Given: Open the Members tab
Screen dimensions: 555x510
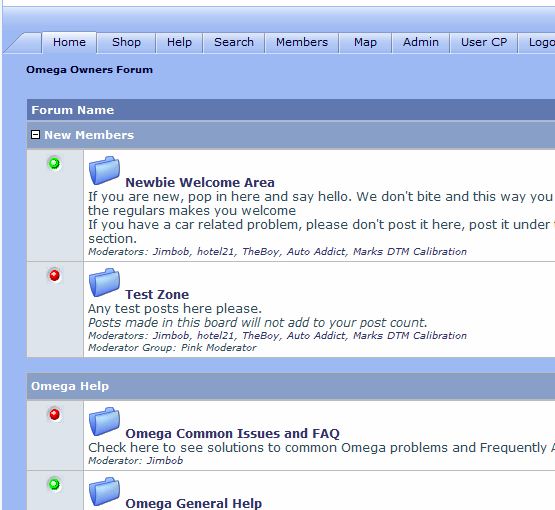Looking at the screenshot, I should [x=302, y=42].
